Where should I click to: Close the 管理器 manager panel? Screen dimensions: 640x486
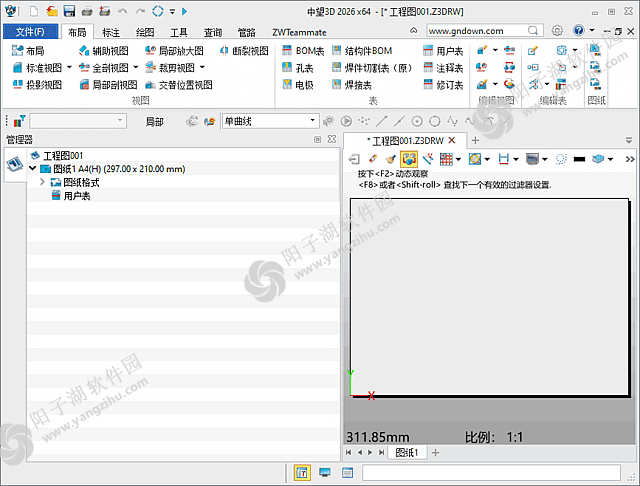tap(332, 139)
